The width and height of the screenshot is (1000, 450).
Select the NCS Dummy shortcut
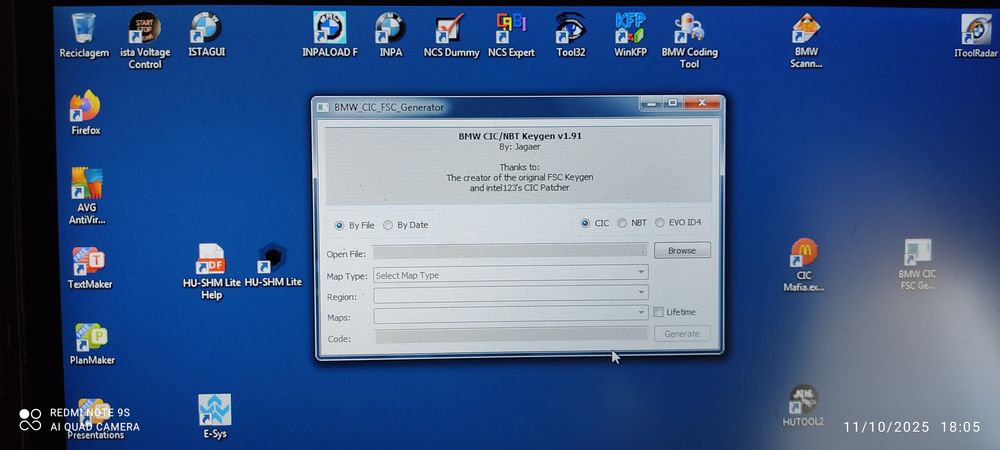(x=451, y=35)
